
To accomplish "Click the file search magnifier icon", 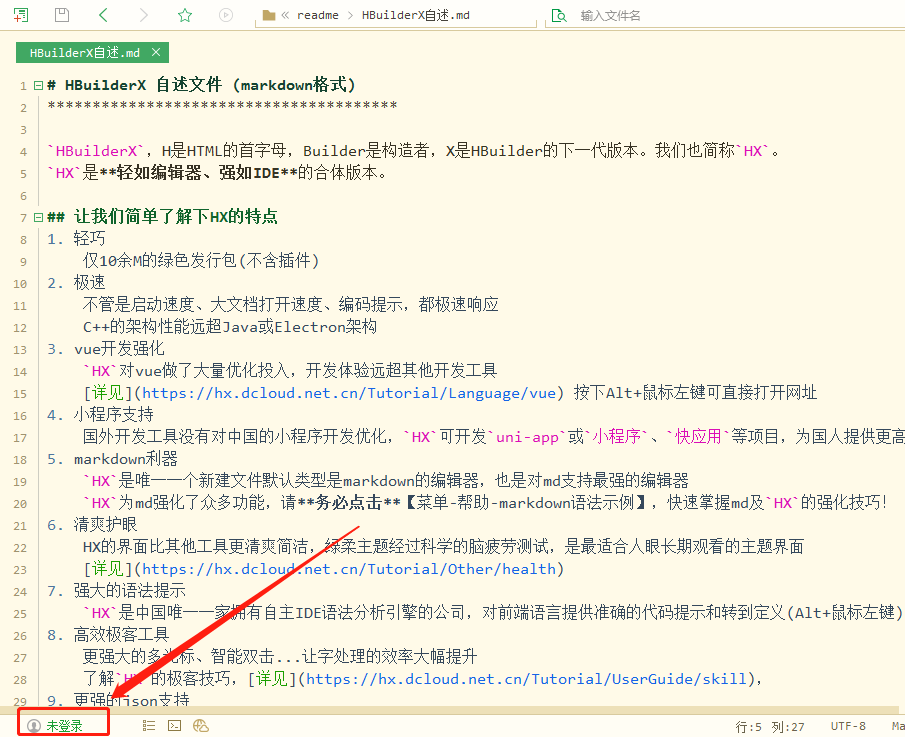I will click(x=559, y=16).
